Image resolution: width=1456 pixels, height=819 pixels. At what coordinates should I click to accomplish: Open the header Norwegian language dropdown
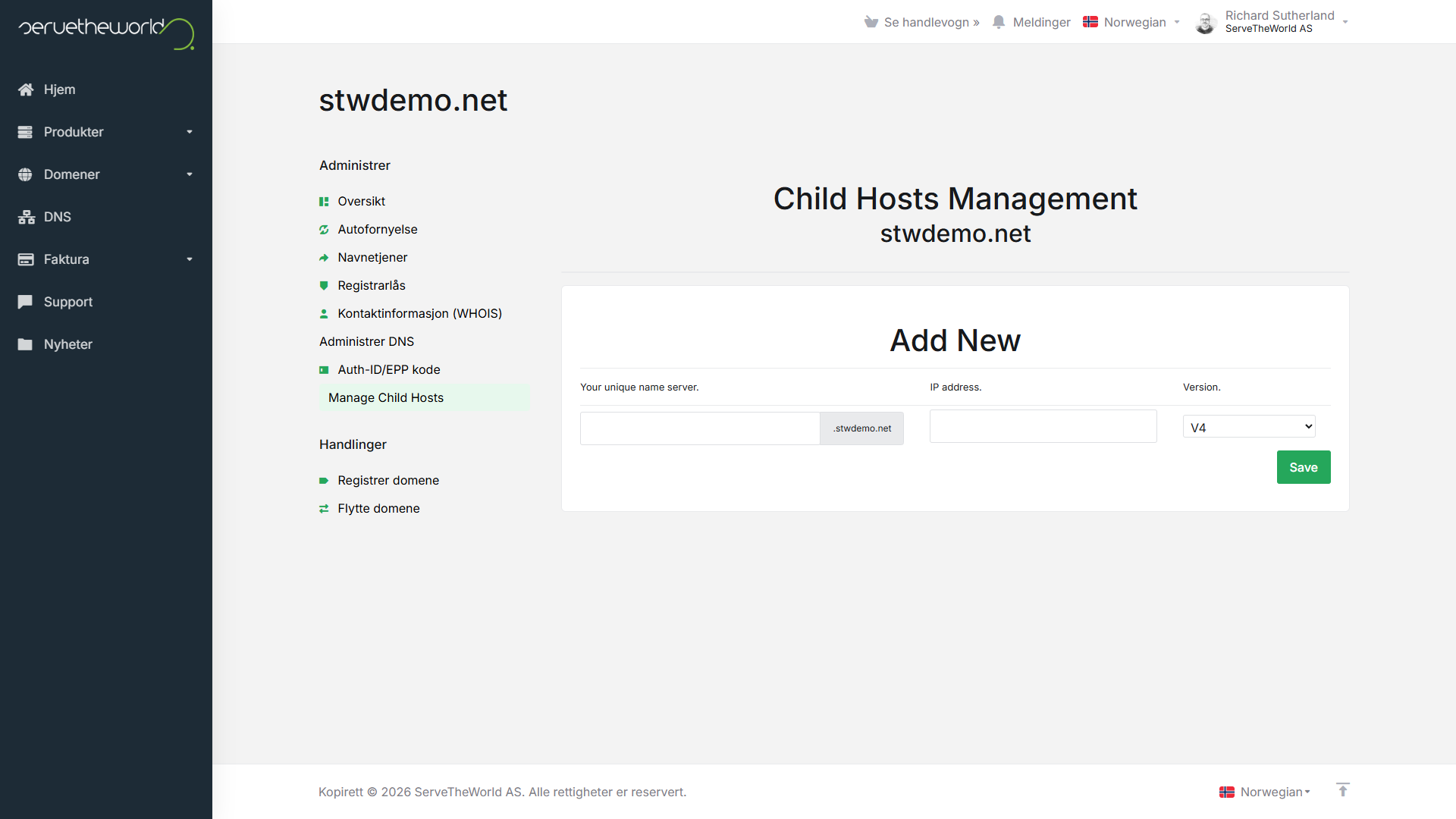click(x=1131, y=22)
